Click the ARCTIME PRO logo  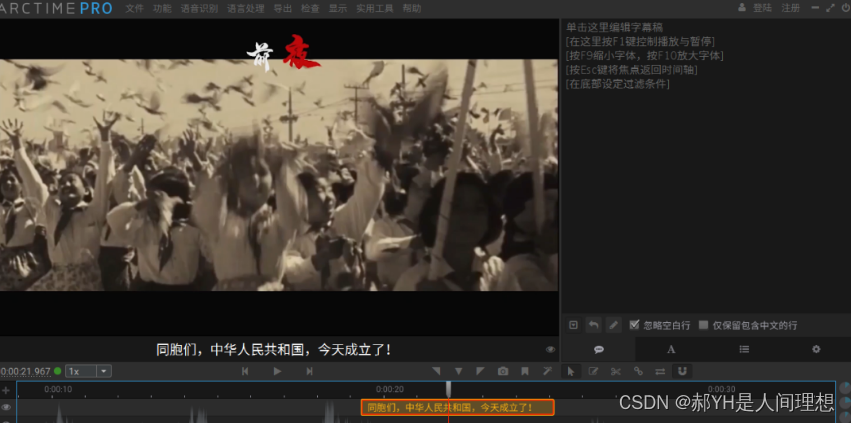tap(56, 8)
